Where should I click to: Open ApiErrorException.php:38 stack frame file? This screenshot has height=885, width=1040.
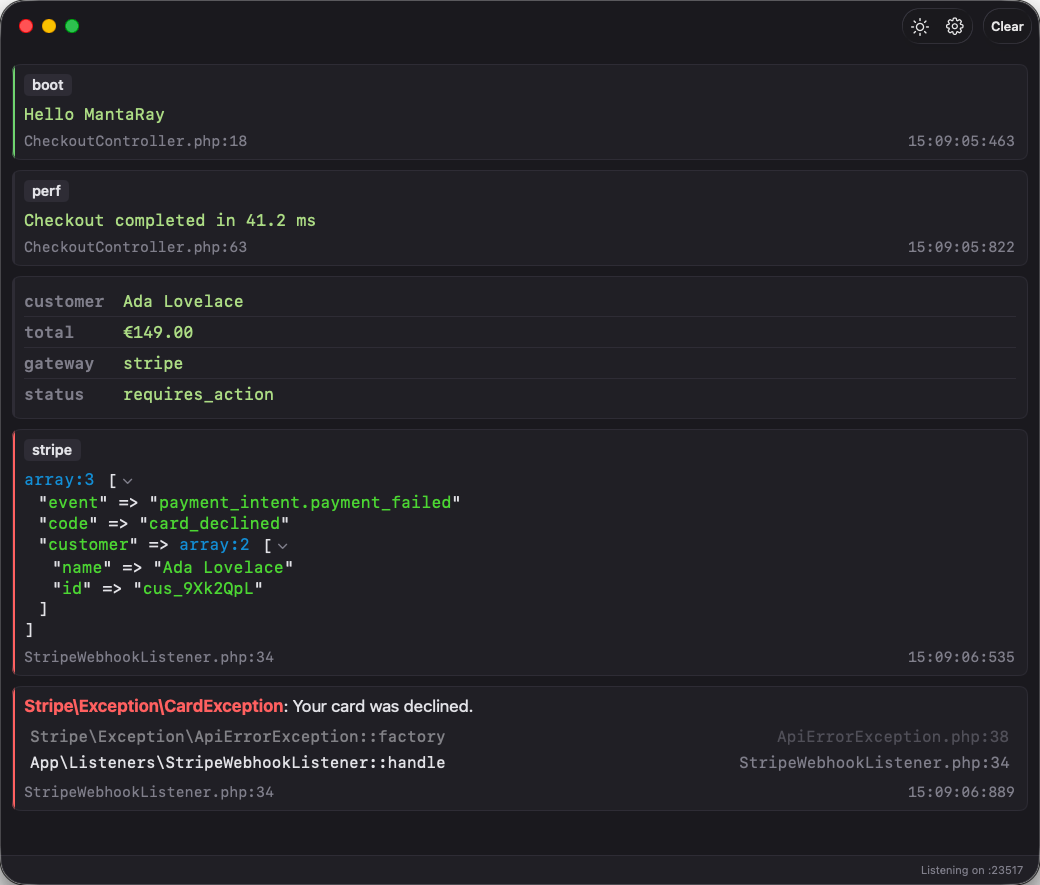893,737
